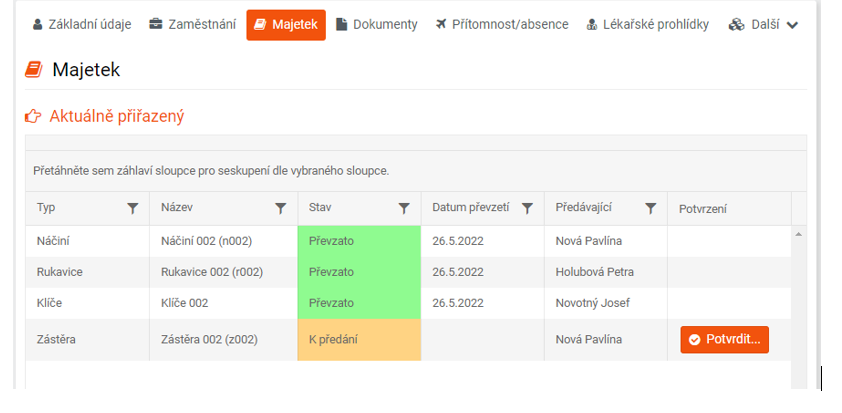Open the Předávající column filter

(650, 209)
